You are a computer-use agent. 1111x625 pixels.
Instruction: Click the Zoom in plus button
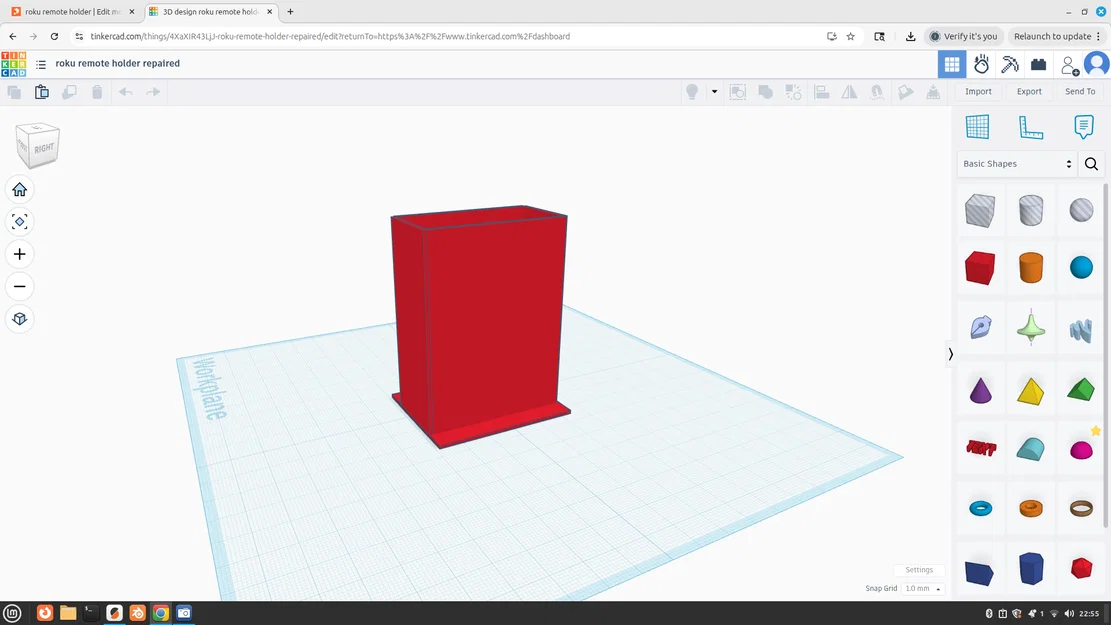(20, 254)
